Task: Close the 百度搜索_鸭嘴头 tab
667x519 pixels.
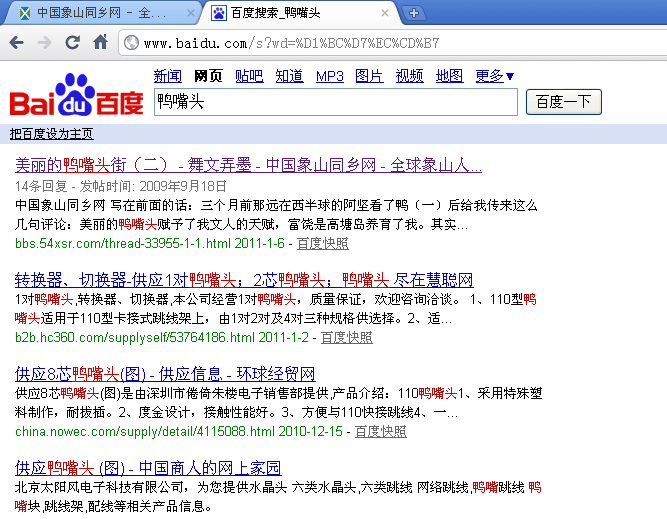Action: click(x=385, y=13)
